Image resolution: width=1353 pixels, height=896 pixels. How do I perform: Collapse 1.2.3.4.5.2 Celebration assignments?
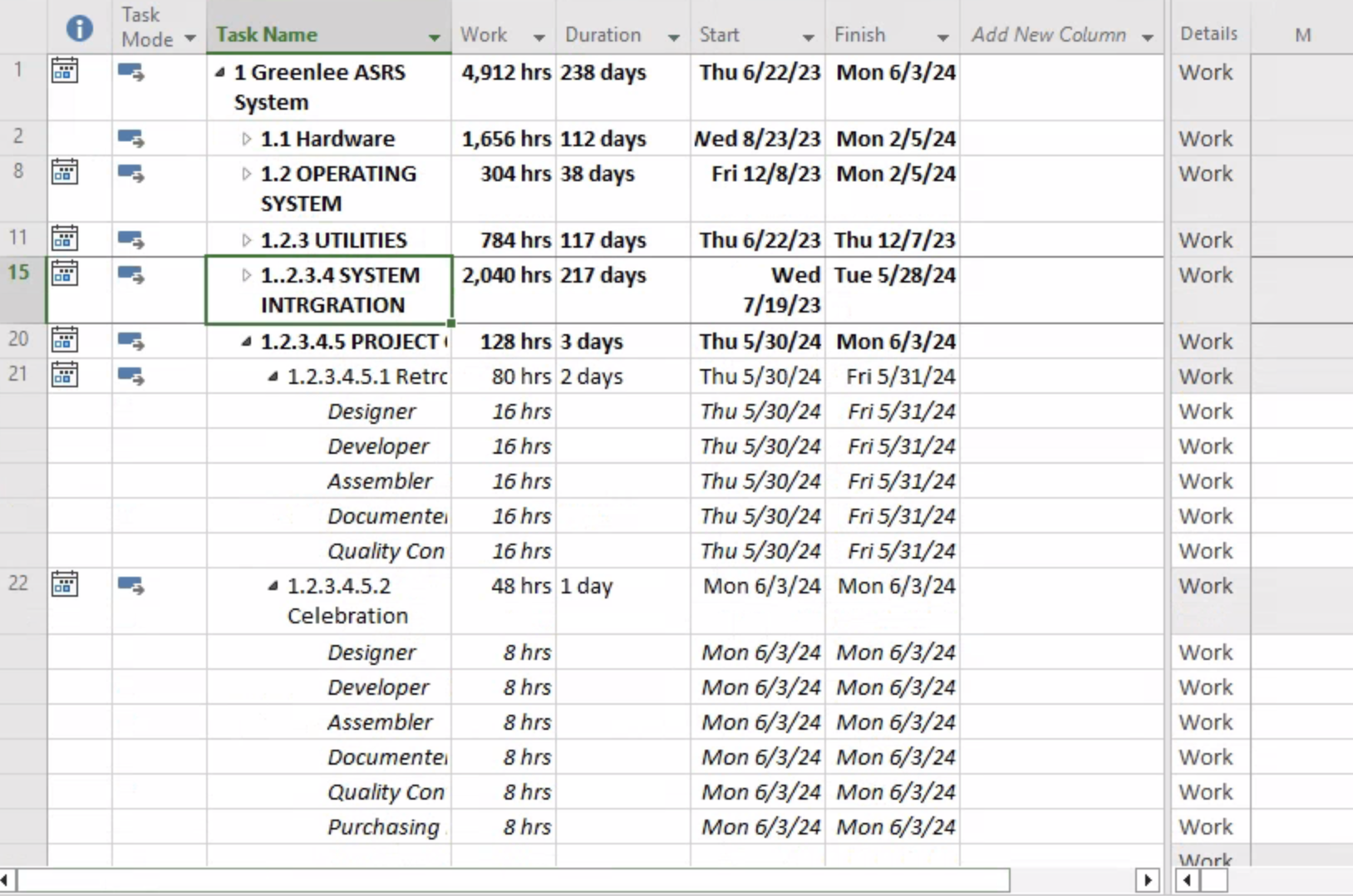pyautogui.click(x=273, y=586)
